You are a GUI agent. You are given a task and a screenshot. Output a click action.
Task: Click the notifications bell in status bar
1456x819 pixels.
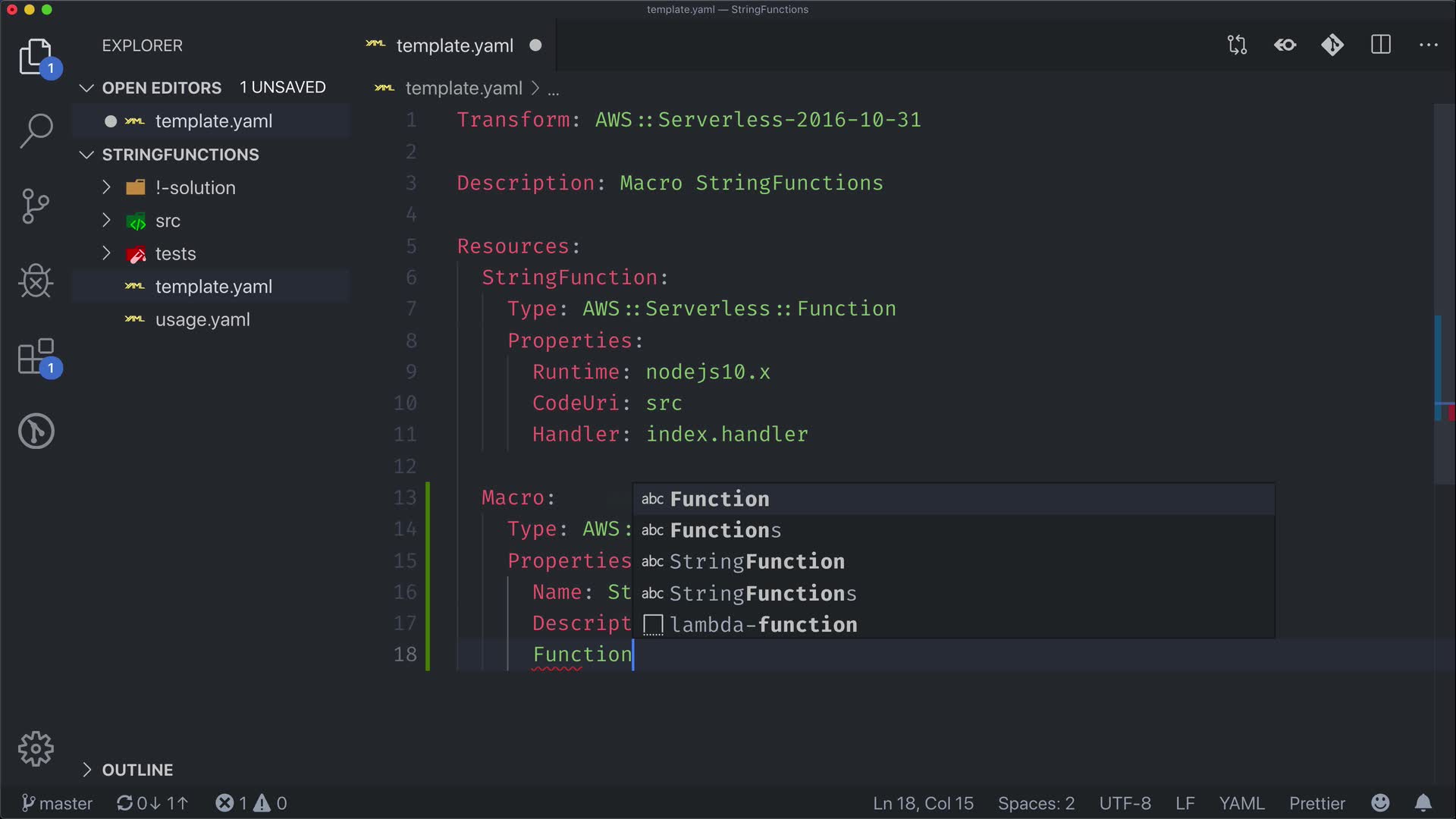(1423, 803)
